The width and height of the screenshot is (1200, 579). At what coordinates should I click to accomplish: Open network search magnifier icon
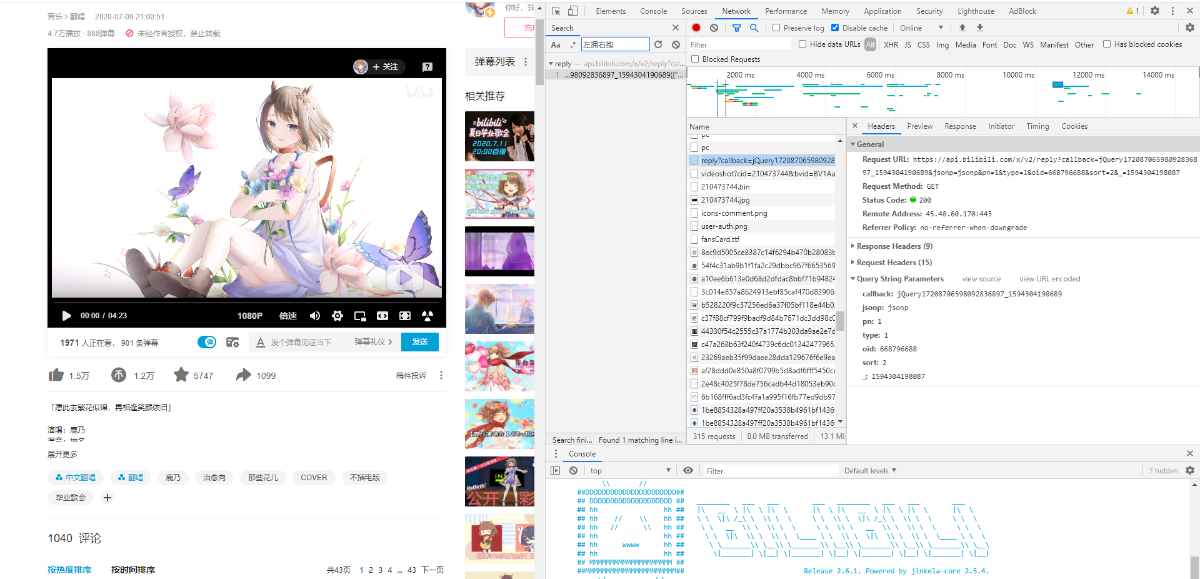(754, 28)
